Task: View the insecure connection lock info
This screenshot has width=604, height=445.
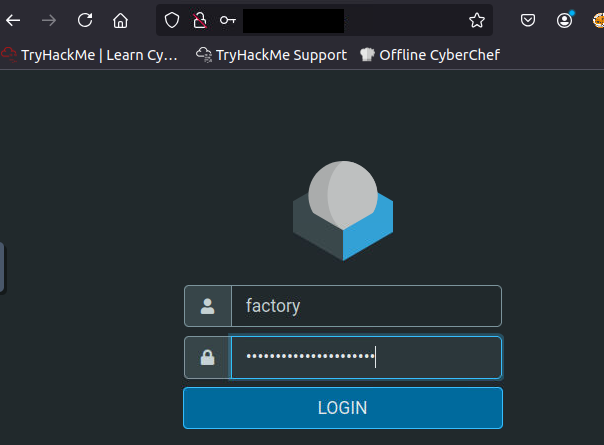Action: (199, 20)
